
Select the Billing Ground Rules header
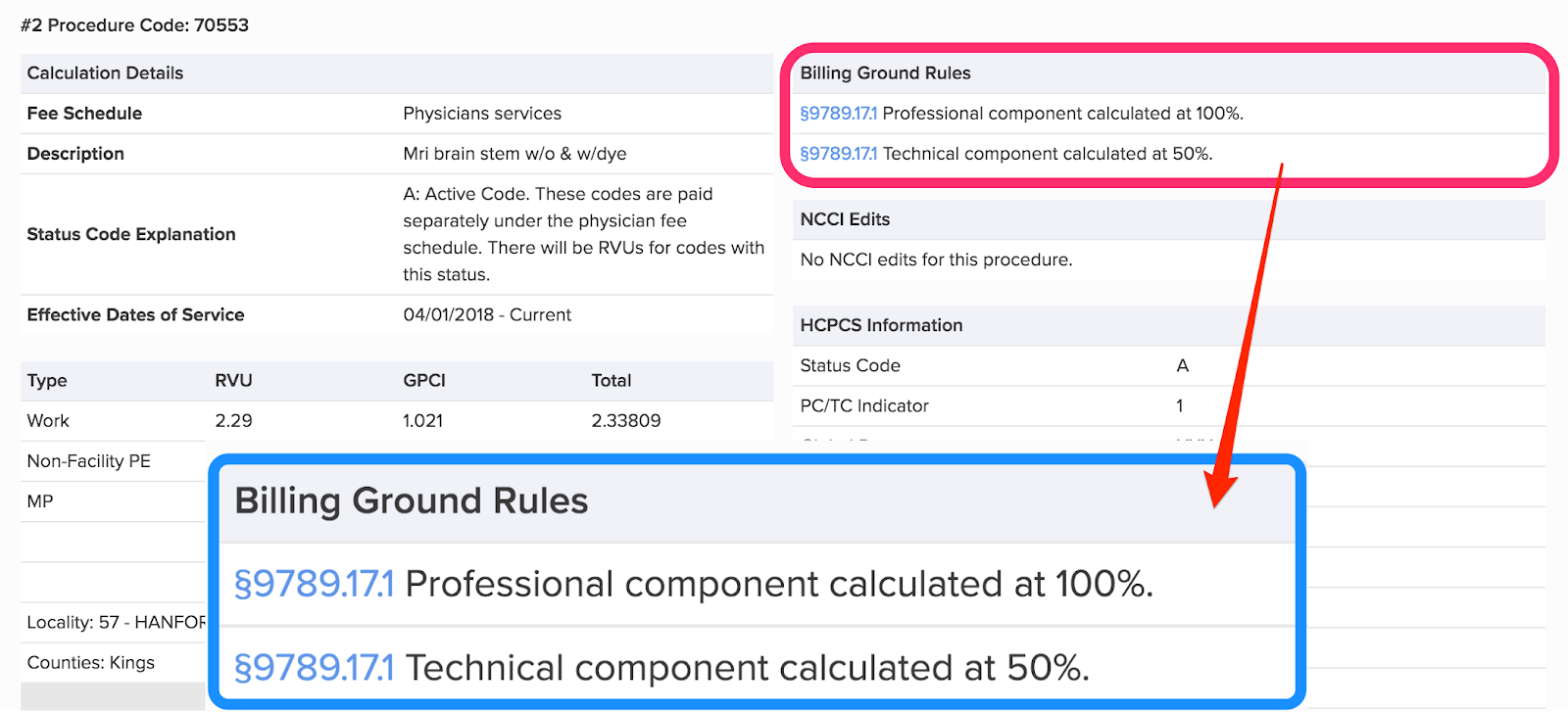(885, 73)
